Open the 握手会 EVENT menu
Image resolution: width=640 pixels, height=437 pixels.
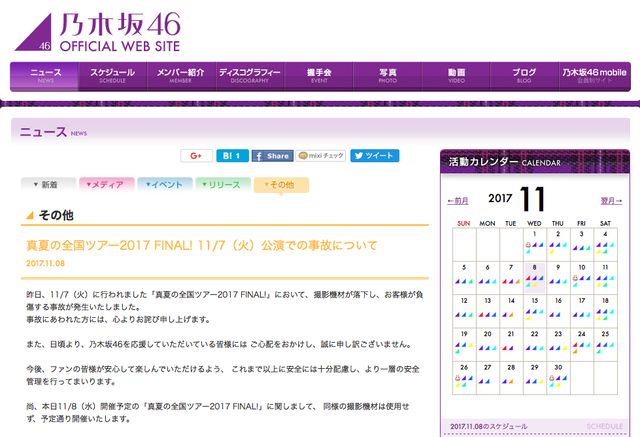point(319,76)
